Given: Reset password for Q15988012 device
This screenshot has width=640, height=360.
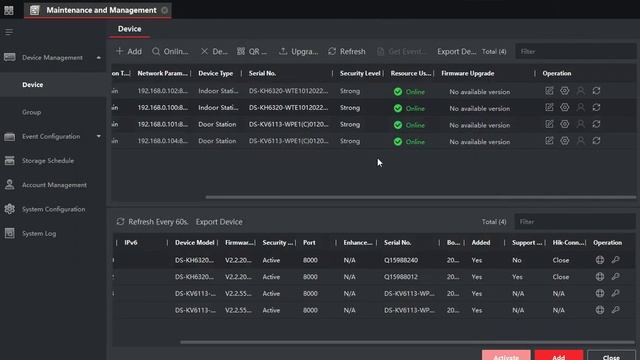Looking at the screenshot, I should 616,277.
